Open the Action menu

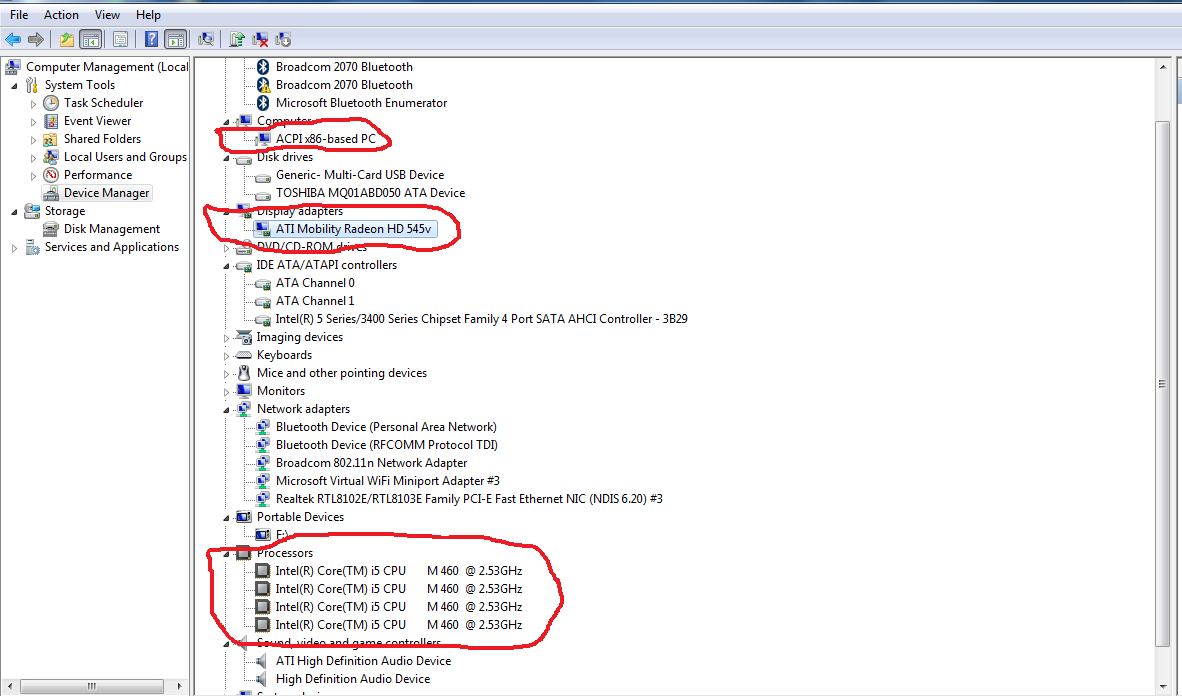point(61,15)
